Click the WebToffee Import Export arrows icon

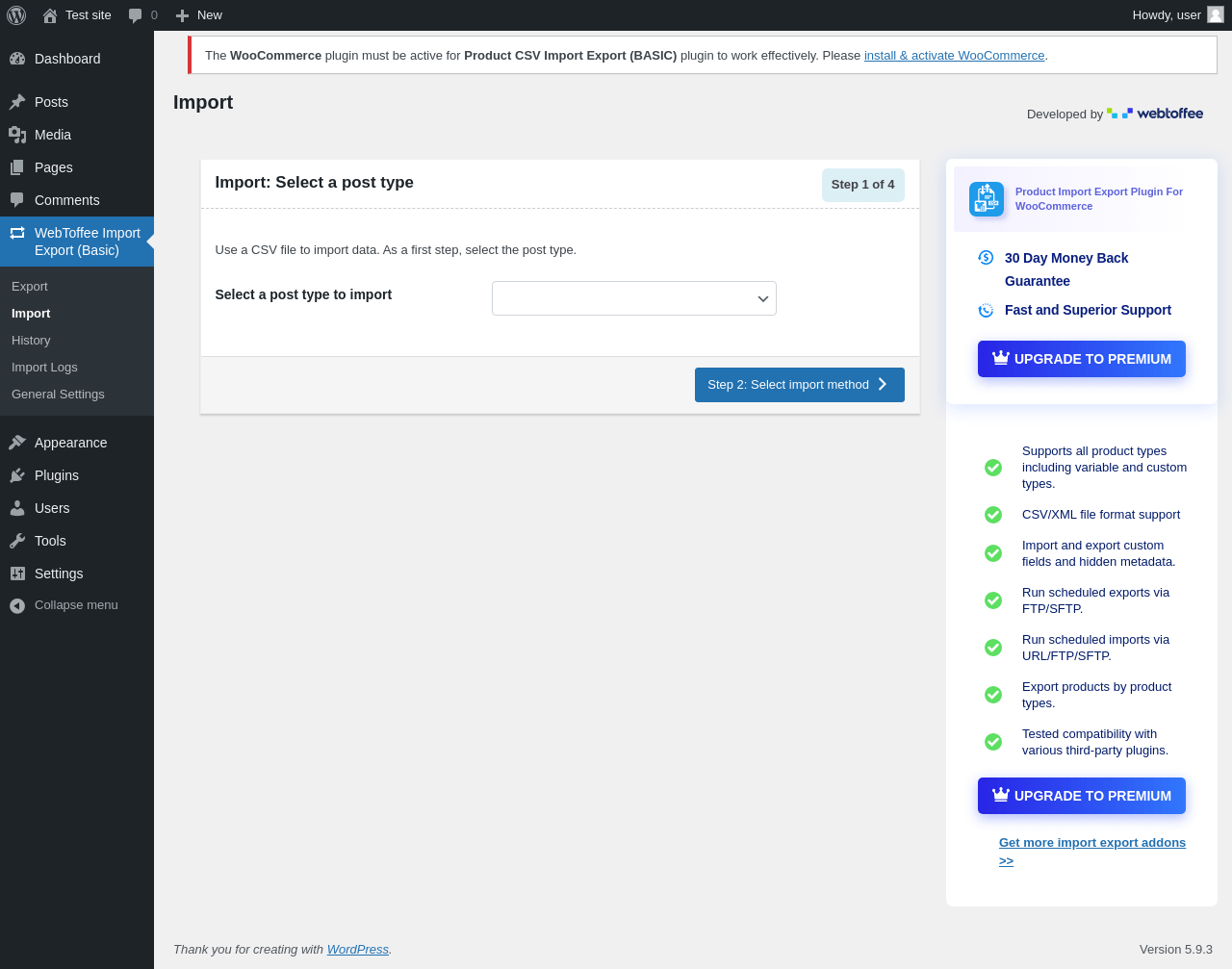point(17,233)
